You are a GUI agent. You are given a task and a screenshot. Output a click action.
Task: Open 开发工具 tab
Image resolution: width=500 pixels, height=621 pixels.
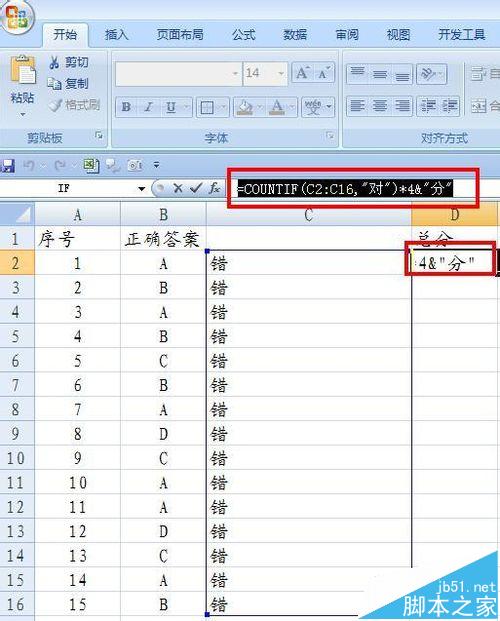462,35
